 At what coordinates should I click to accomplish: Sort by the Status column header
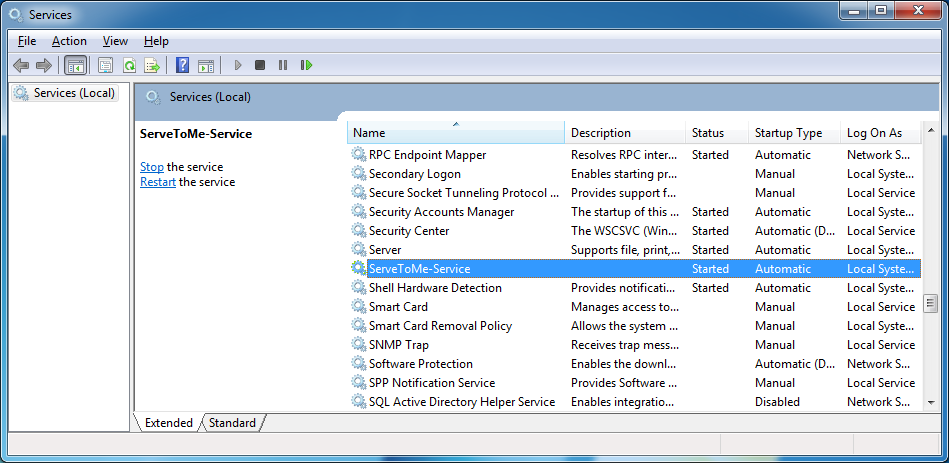(x=717, y=133)
